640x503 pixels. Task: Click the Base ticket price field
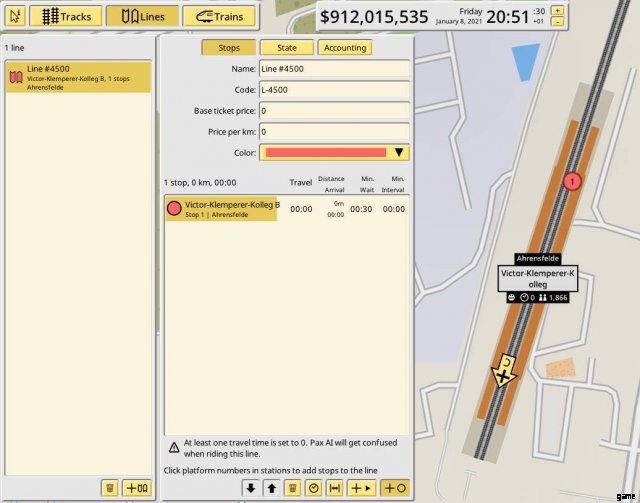point(334,110)
